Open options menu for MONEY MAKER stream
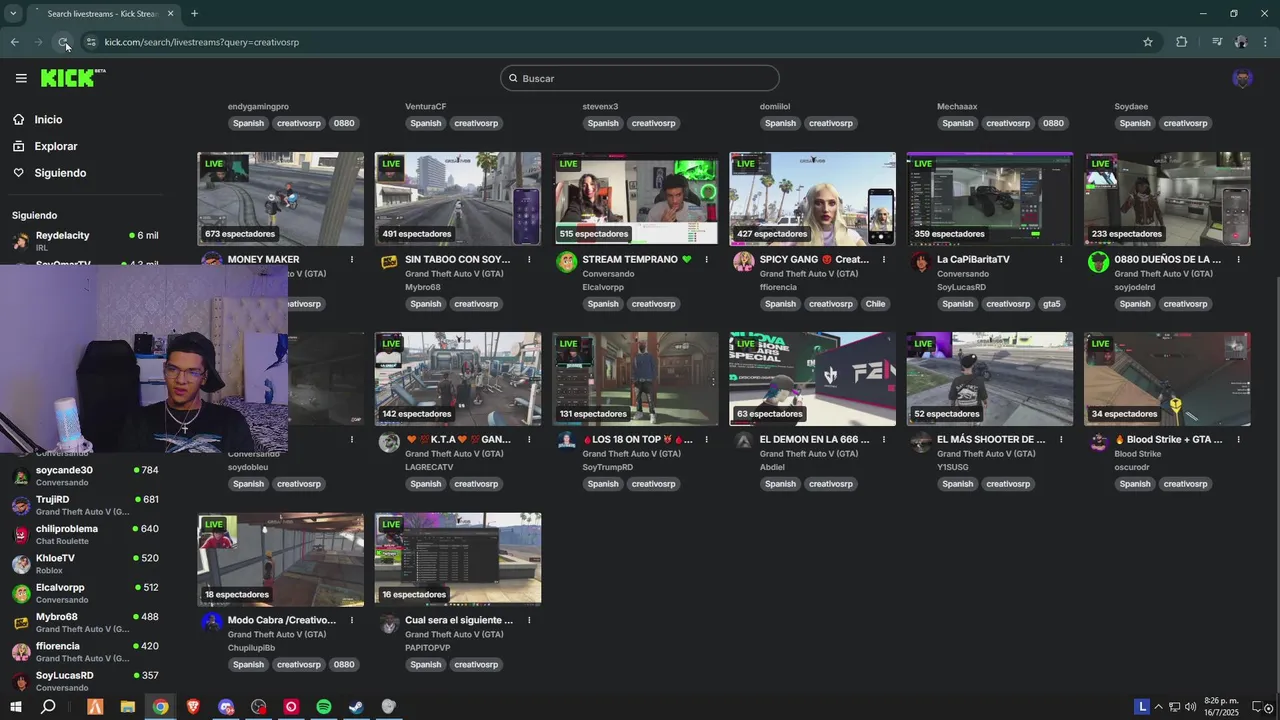The height and width of the screenshot is (720, 1280). [351, 260]
